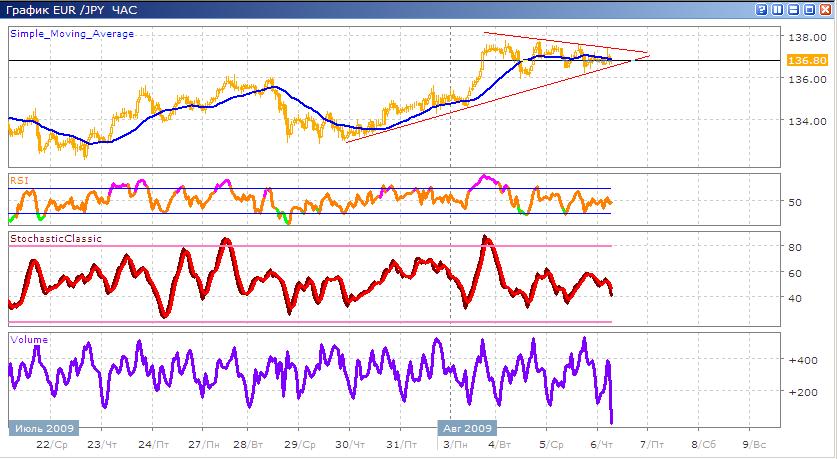Select the RSI indicator label

click(x=18, y=179)
